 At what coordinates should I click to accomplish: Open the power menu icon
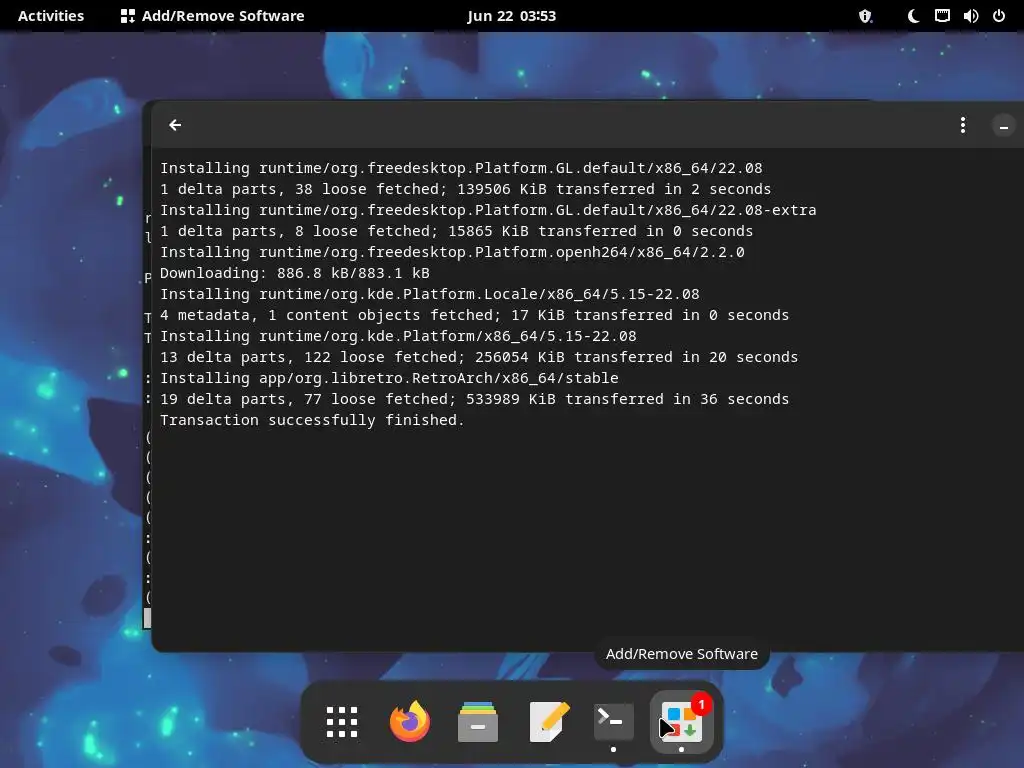click(999, 16)
